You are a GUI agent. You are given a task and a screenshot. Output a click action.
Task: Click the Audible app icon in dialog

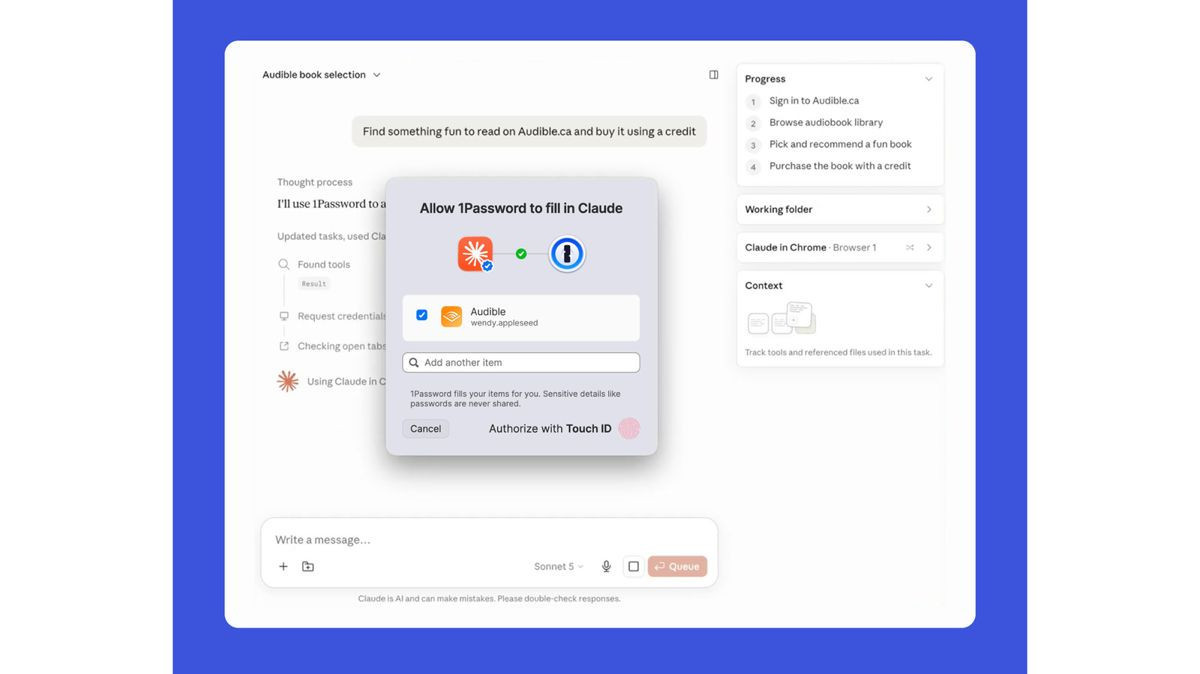pos(452,317)
